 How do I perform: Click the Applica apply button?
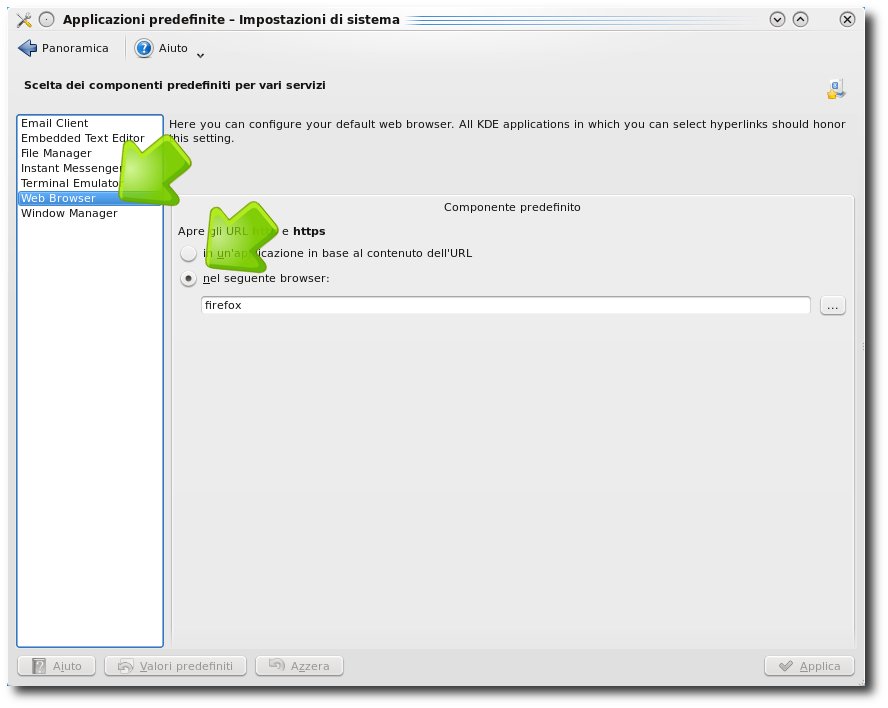(x=809, y=666)
